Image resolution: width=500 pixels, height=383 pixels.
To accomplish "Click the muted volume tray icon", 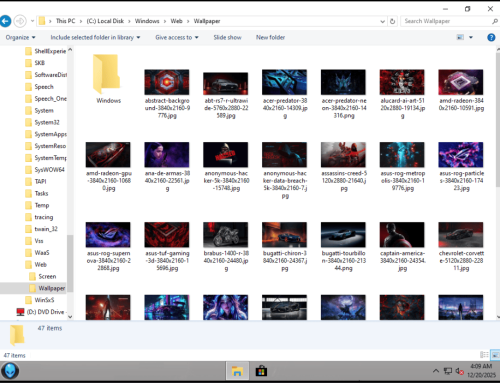I will coord(460,371).
